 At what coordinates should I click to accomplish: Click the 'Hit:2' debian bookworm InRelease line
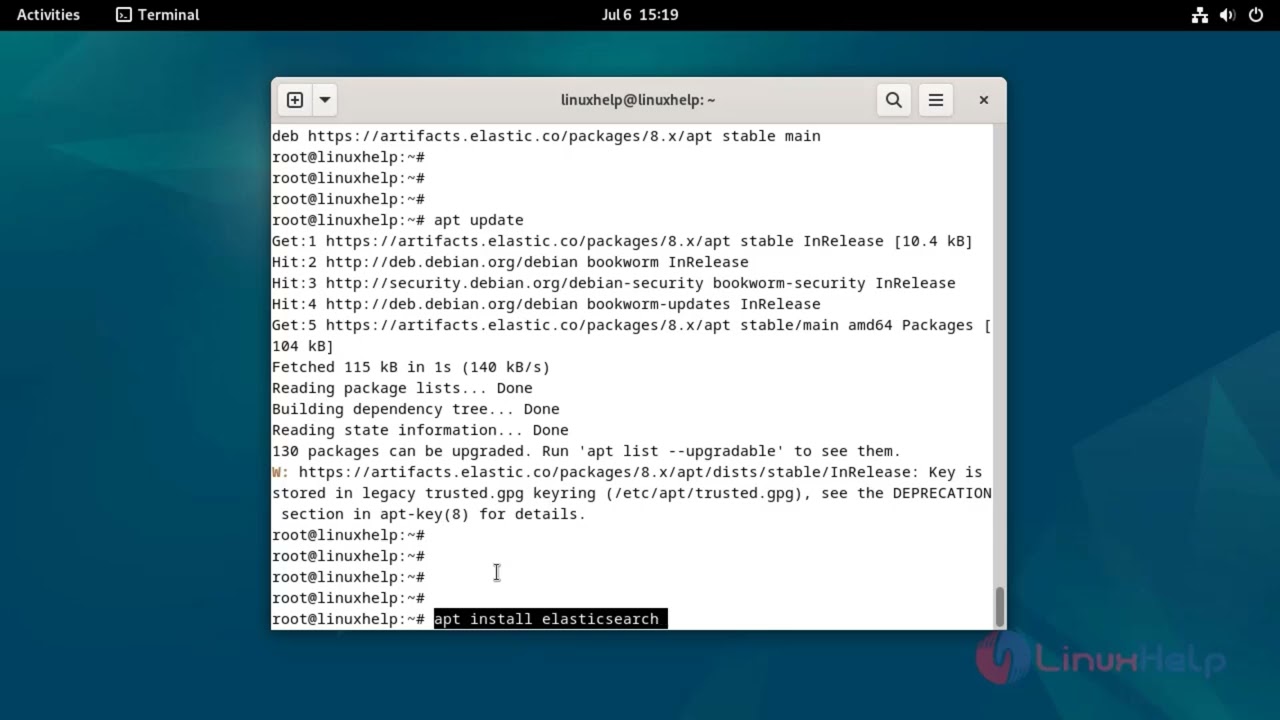point(510,262)
